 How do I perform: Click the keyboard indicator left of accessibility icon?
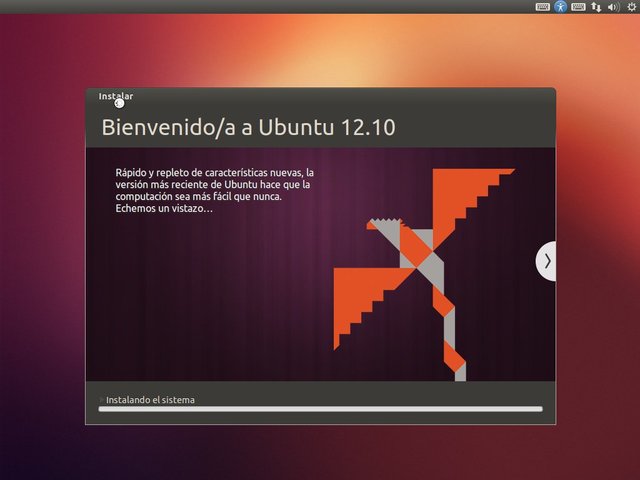(x=542, y=7)
